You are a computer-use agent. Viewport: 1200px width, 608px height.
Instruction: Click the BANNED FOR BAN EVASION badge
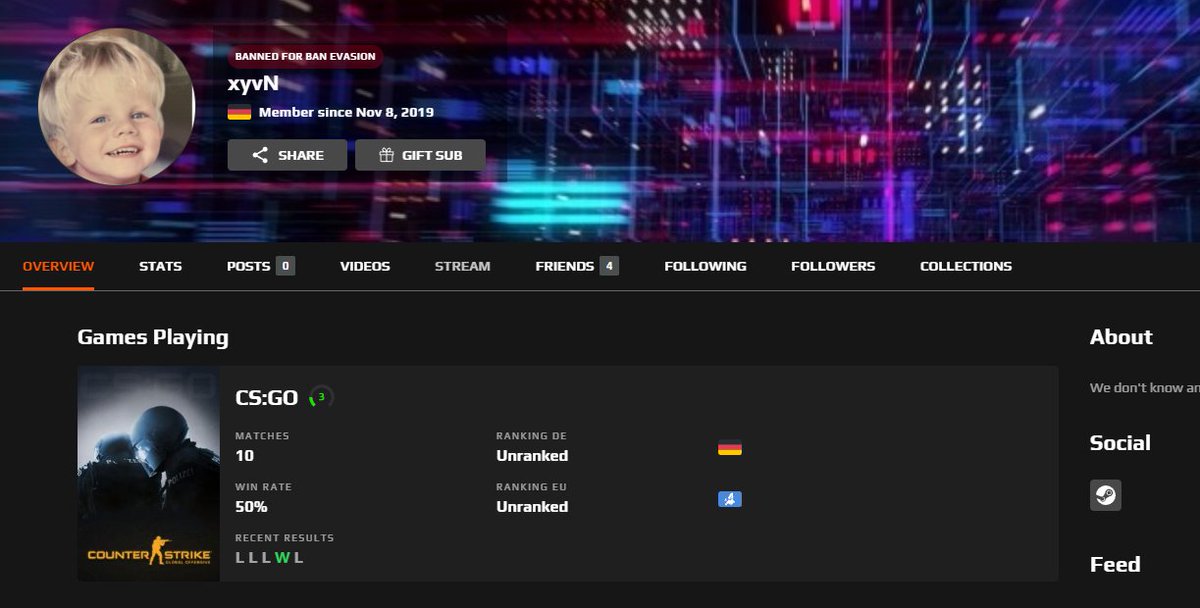click(x=305, y=56)
